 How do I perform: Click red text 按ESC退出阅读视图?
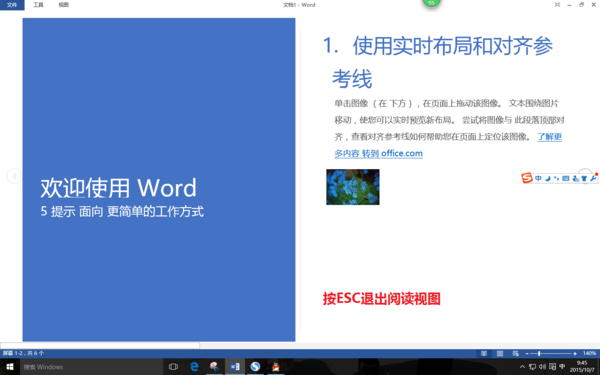click(382, 298)
